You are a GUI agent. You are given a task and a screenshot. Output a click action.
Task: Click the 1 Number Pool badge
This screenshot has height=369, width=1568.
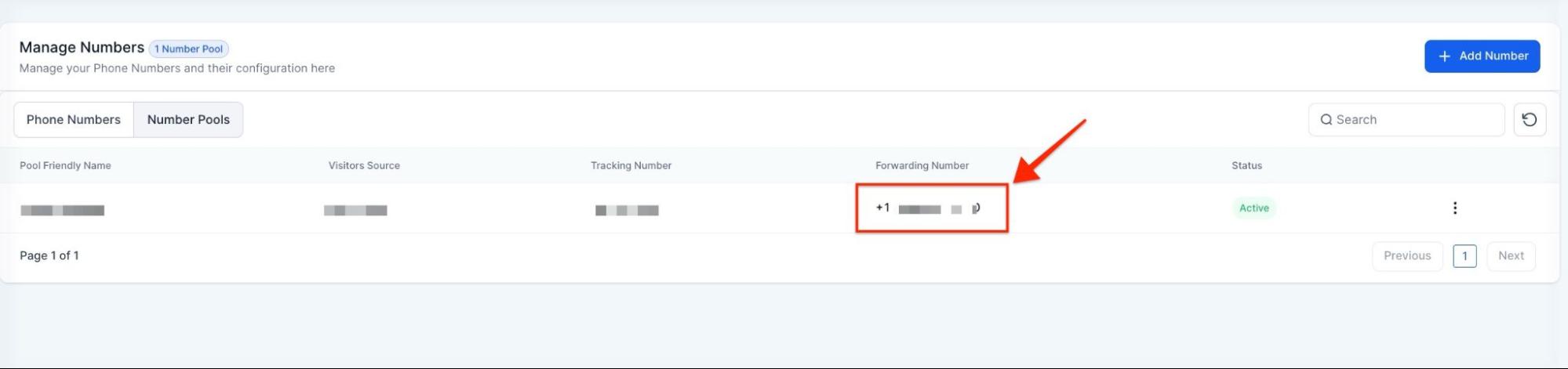pyautogui.click(x=188, y=49)
